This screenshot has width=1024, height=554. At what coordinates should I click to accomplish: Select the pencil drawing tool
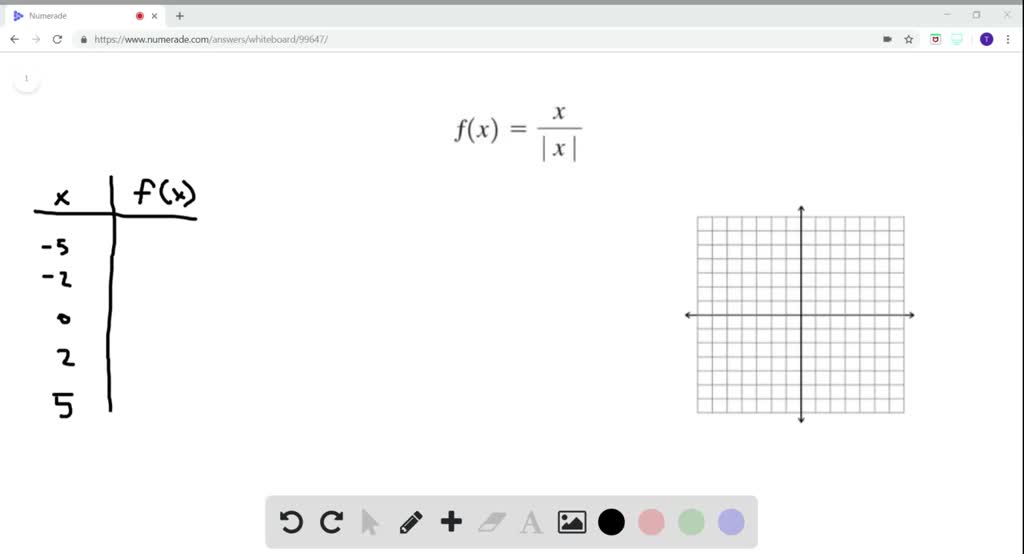(x=411, y=522)
